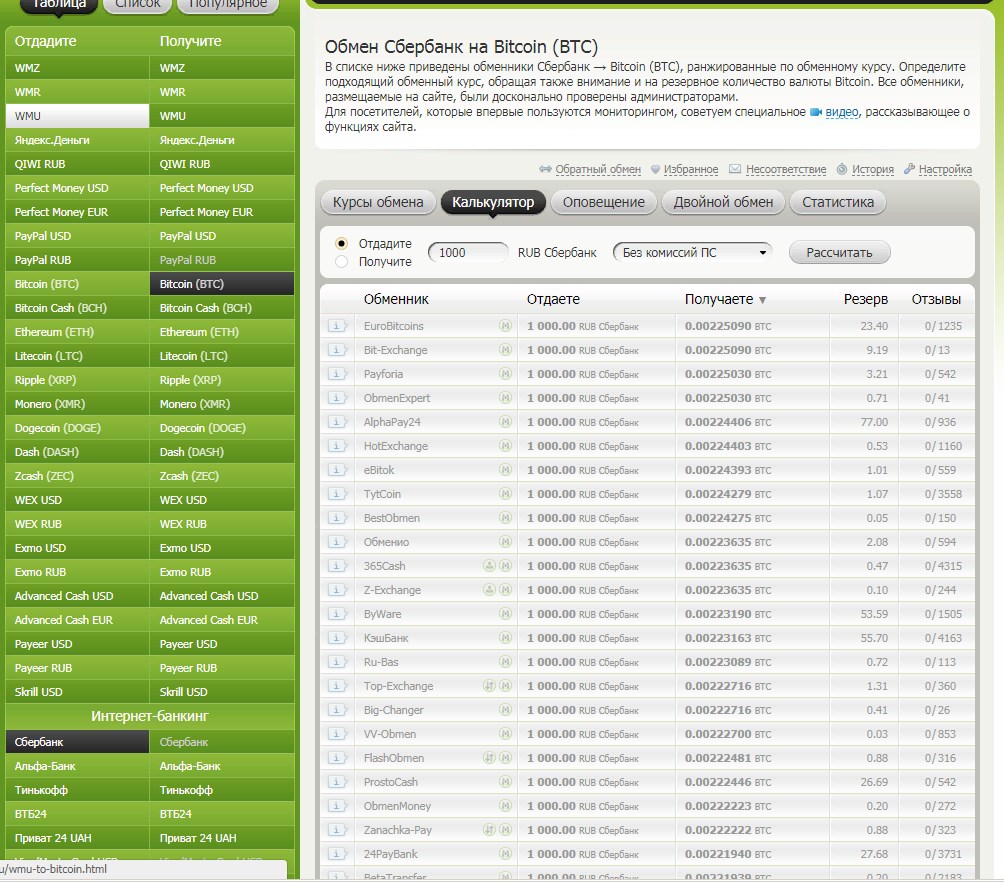Click the reserve value 77.00 for AlphaPay24

coord(874,422)
